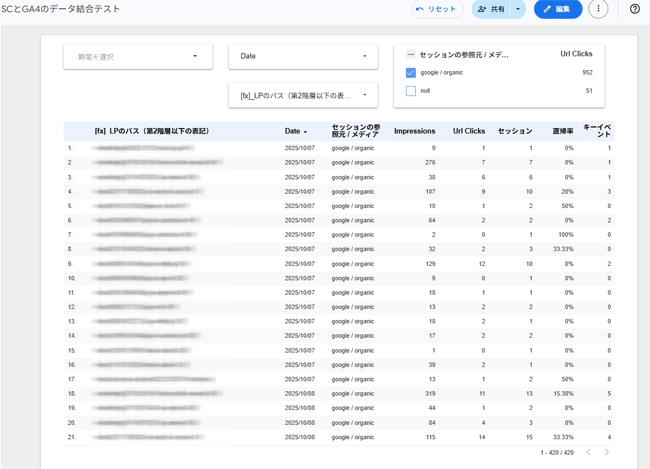This screenshot has height=469, width=650.
Task: Click bounce rate 20% in row 4
Action: tap(568, 192)
